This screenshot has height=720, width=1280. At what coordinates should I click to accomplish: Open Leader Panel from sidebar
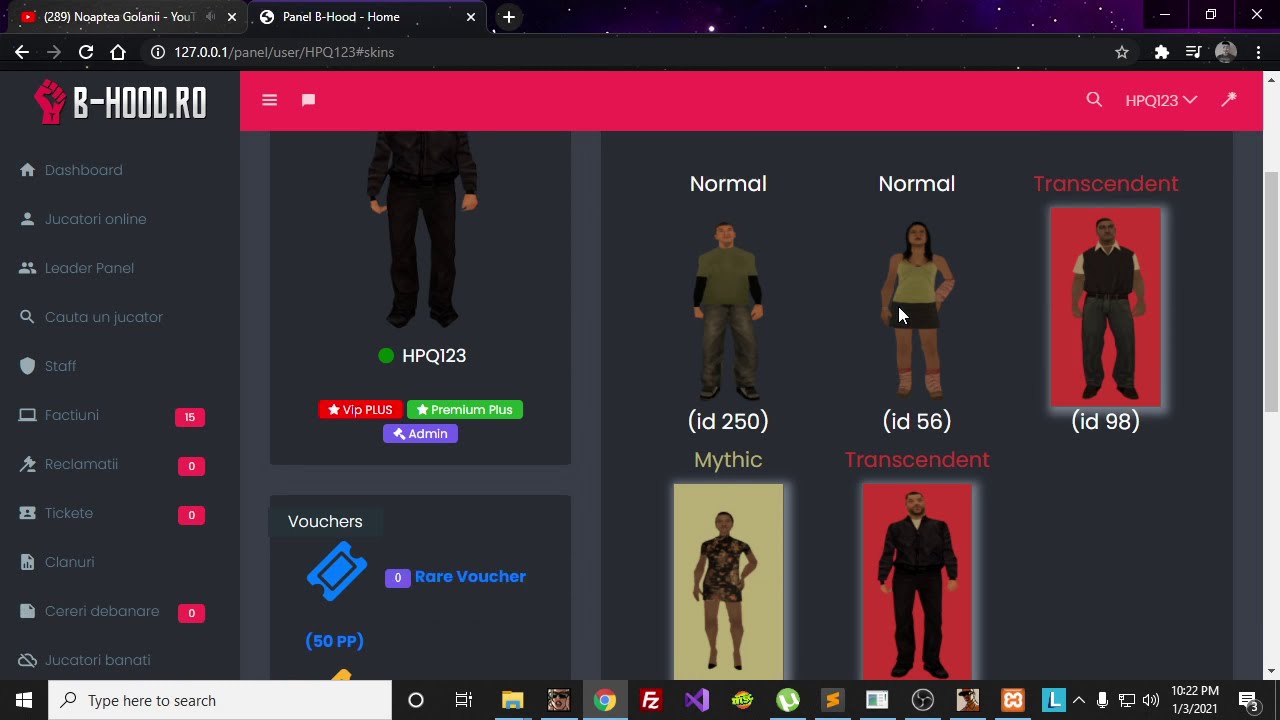(89, 268)
